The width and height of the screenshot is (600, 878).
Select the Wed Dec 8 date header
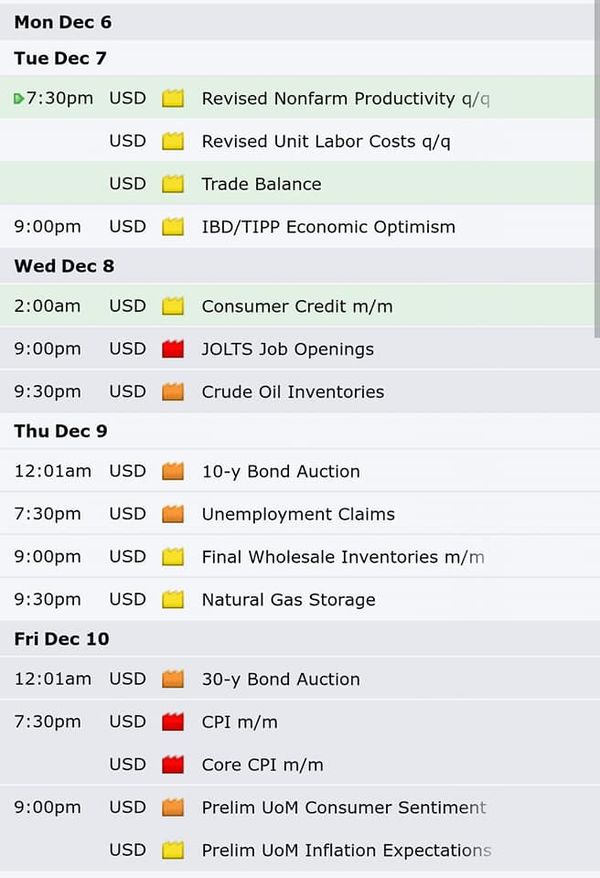298,265
